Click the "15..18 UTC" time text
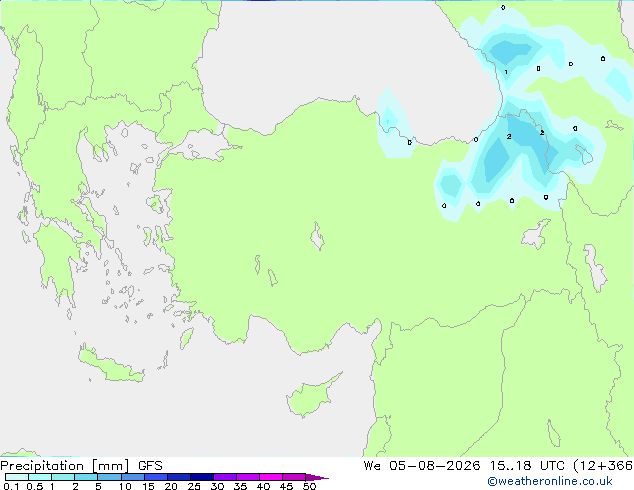This screenshot has width=634, height=490. tap(527, 466)
